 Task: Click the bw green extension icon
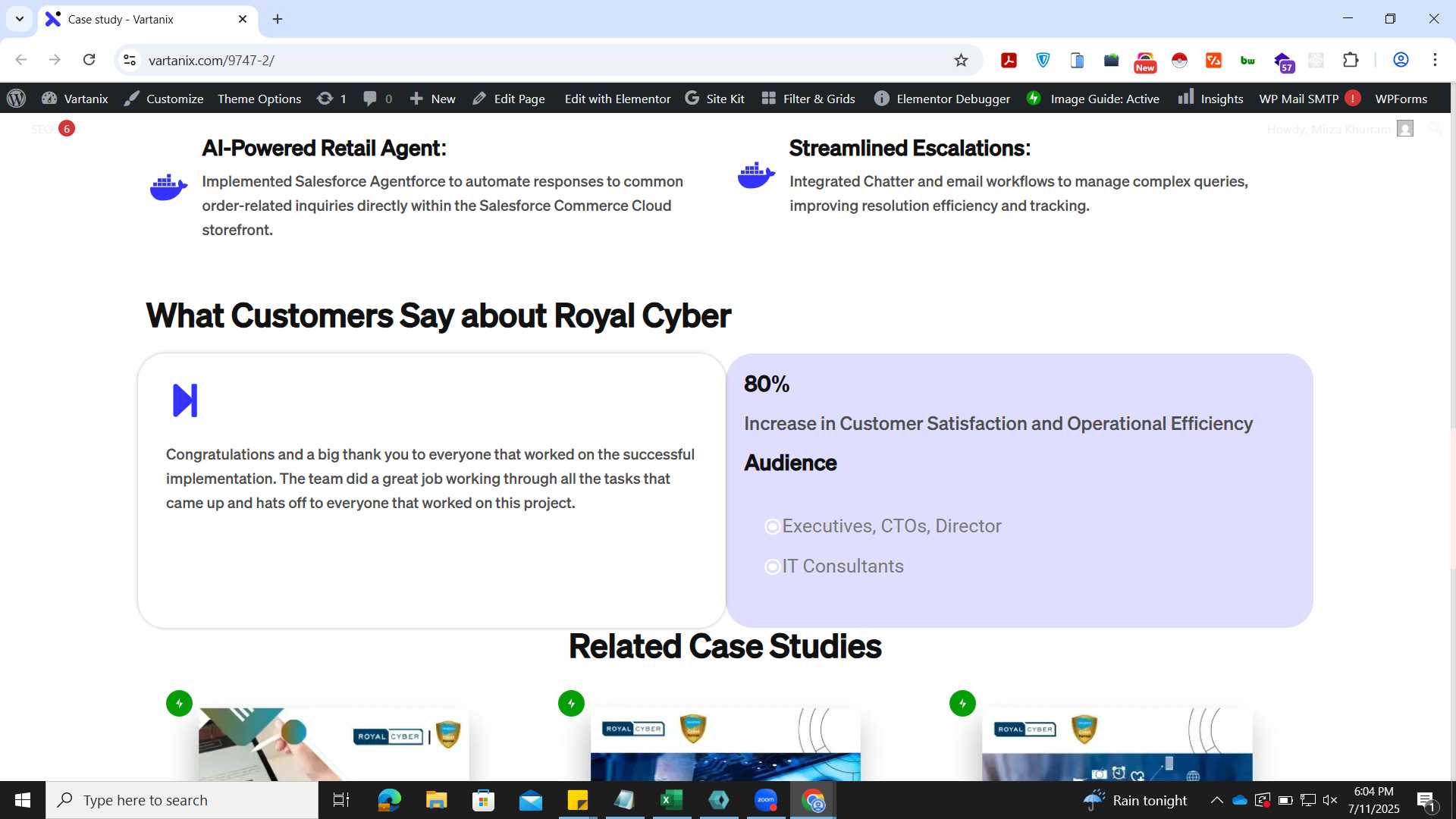click(x=1247, y=60)
